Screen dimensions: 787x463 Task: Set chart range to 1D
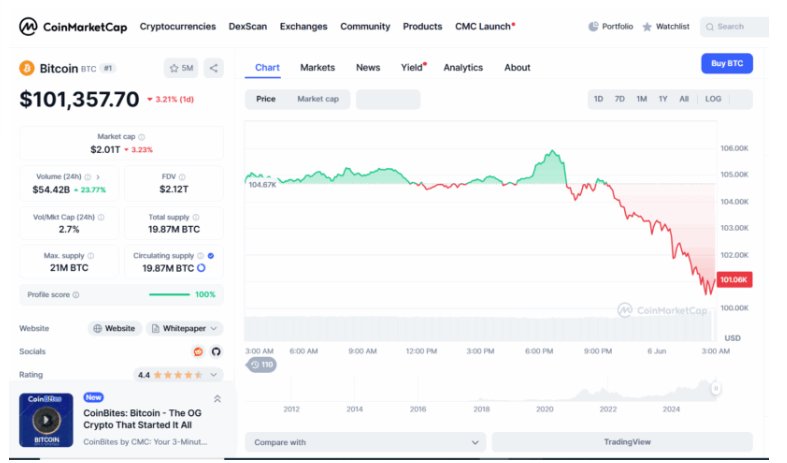coord(598,99)
